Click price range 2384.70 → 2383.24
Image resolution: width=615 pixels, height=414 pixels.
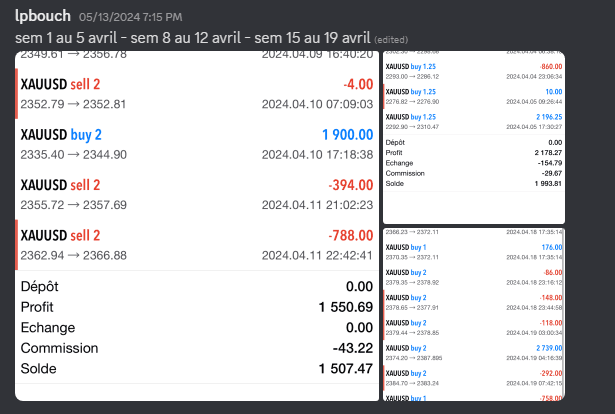click(x=412, y=383)
